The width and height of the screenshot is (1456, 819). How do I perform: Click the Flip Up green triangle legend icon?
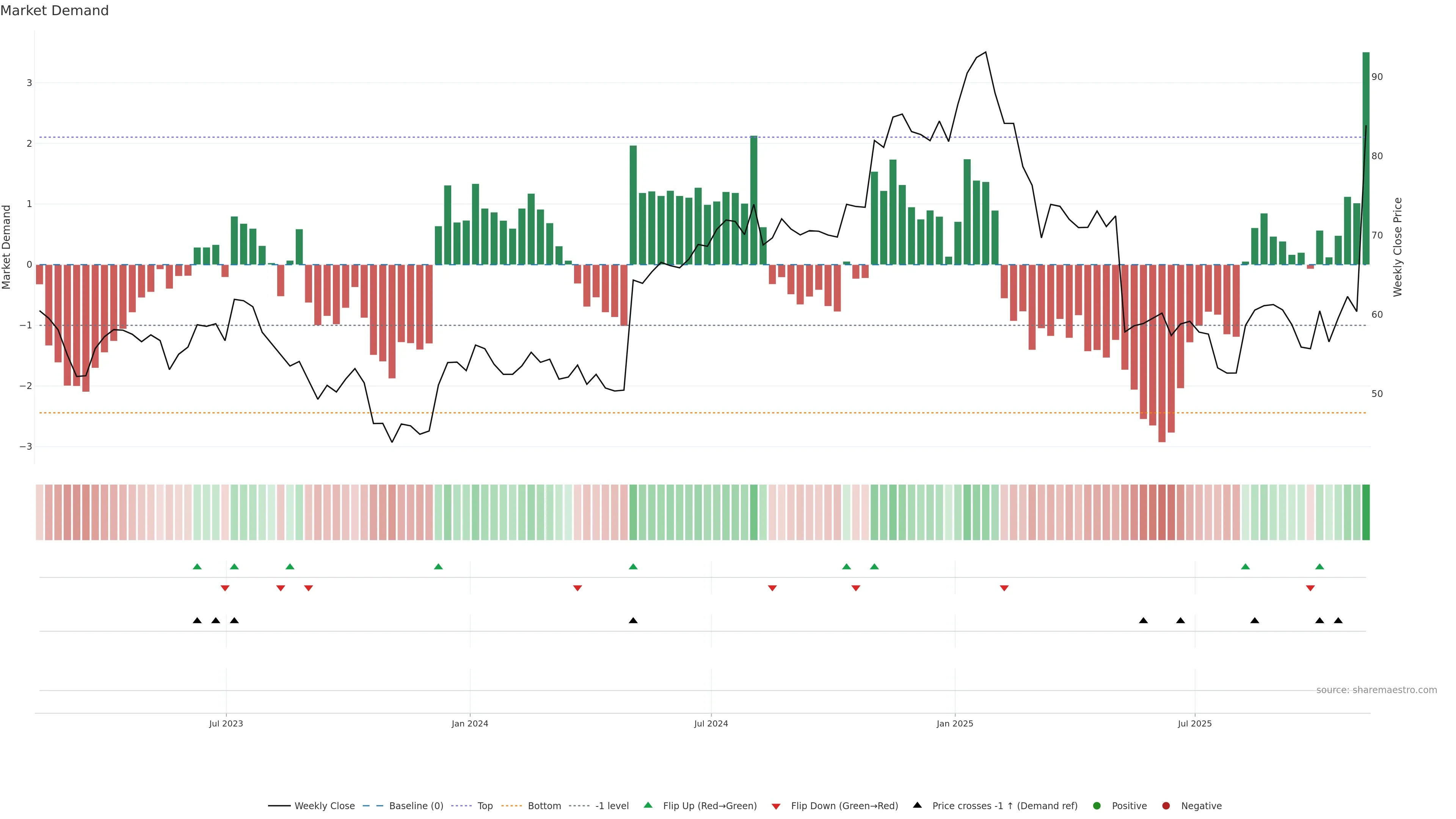coord(648,805)
